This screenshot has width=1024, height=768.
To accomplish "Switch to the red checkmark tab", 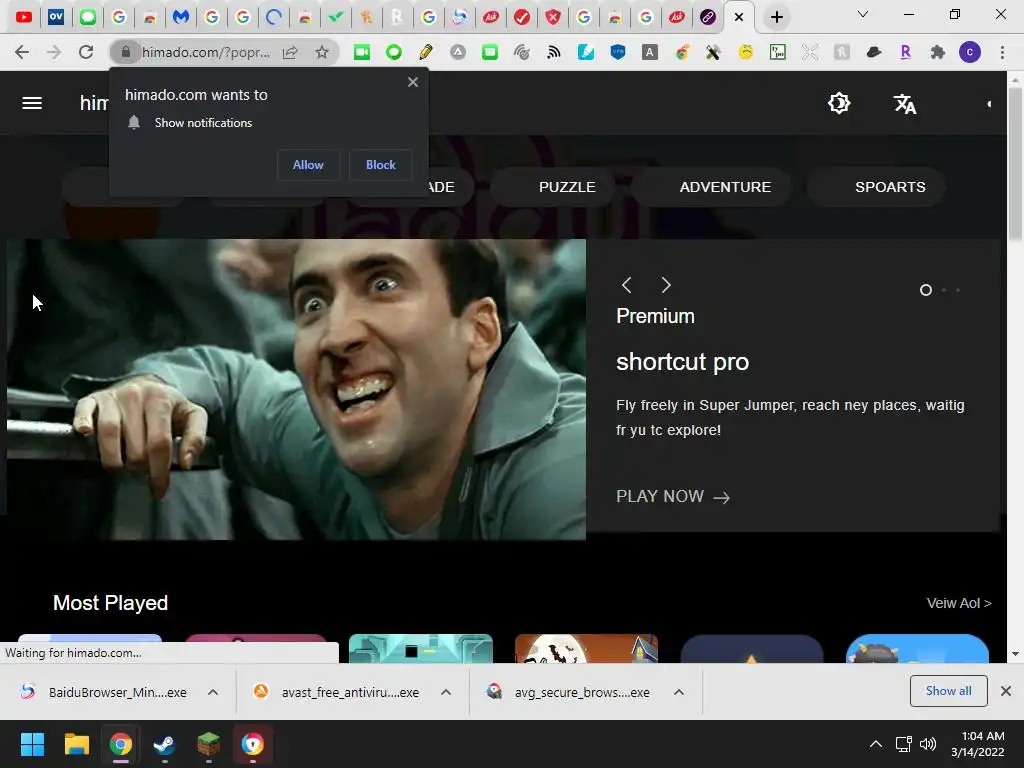I will point(522,17).
